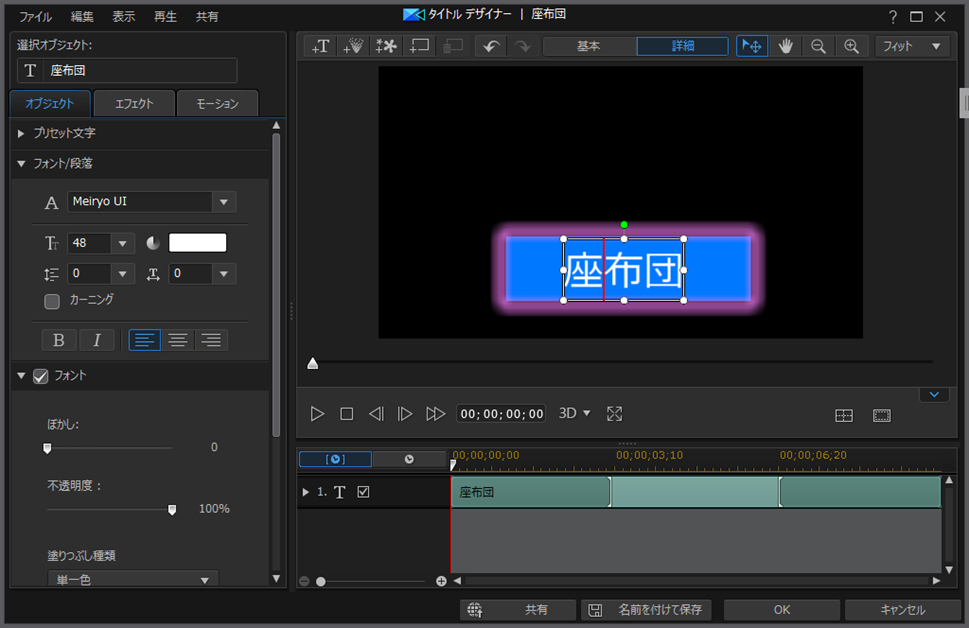Switch to the エフェクト tab
The width and height of the screenshot is (969, 628).
(x=133, y=103)
